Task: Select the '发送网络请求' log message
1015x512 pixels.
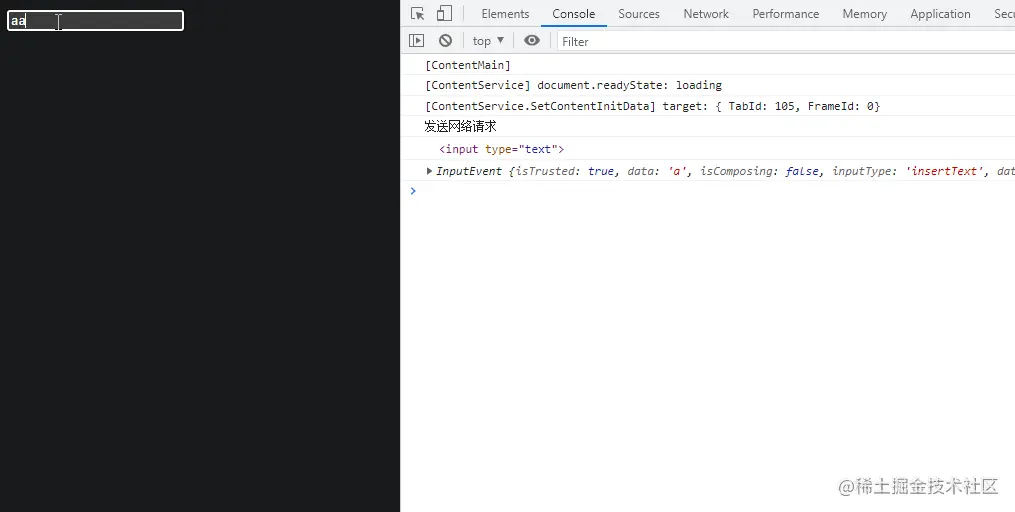Action: pyautogui.click(x=460, y=126)
